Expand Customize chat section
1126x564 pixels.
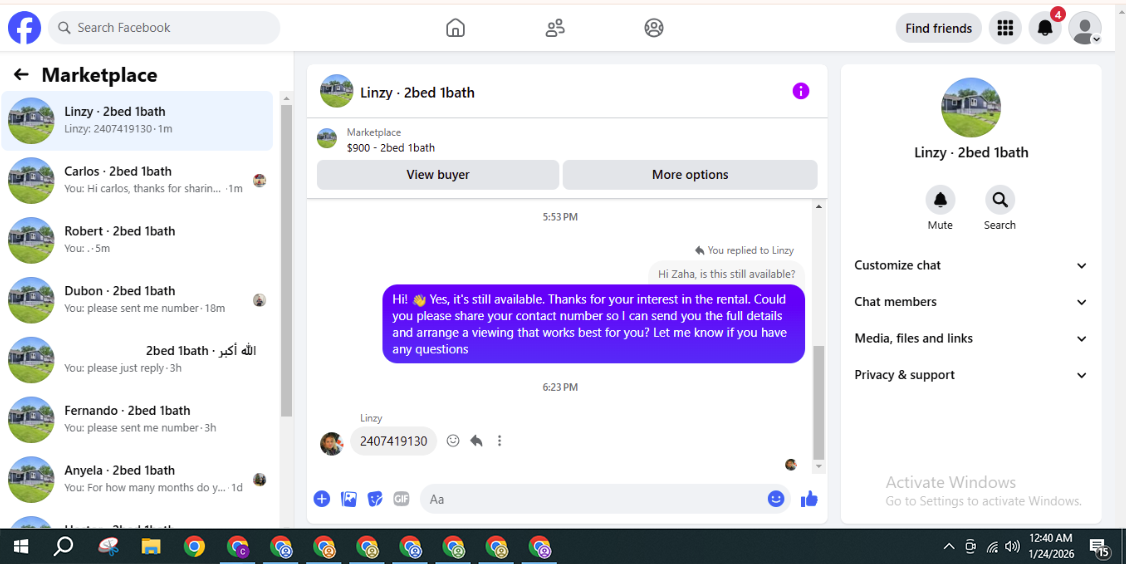point(970,266)
